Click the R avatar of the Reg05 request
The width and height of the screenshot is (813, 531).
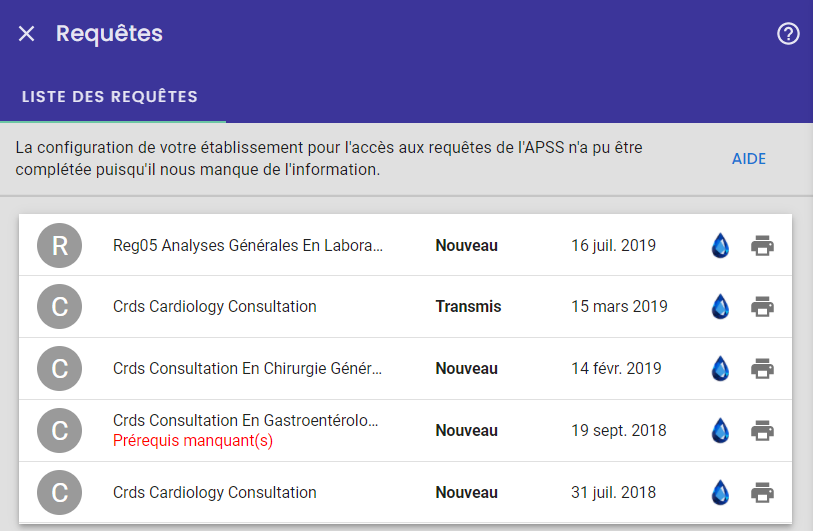60,245
